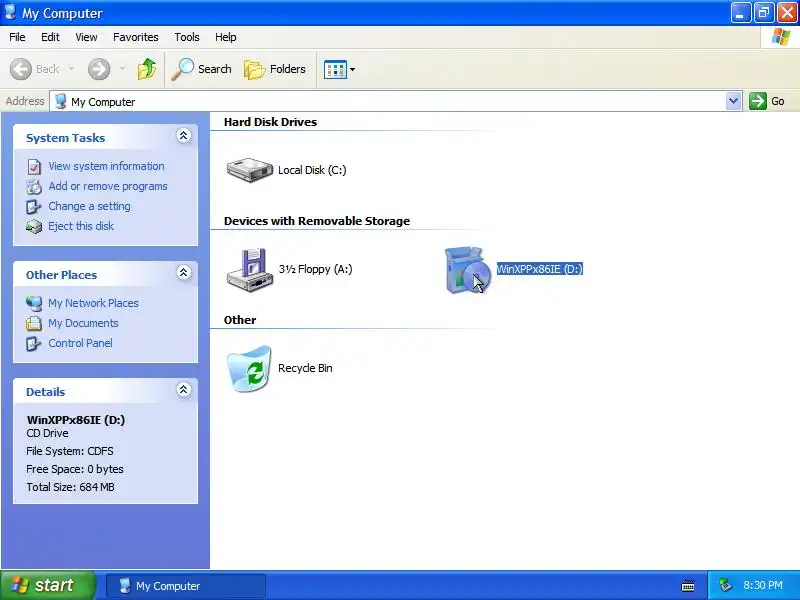This screenshot has height=600, width=800.
Task: Click the Eject this disk icon
Action: pyautogui.click(x=34, y=226)
